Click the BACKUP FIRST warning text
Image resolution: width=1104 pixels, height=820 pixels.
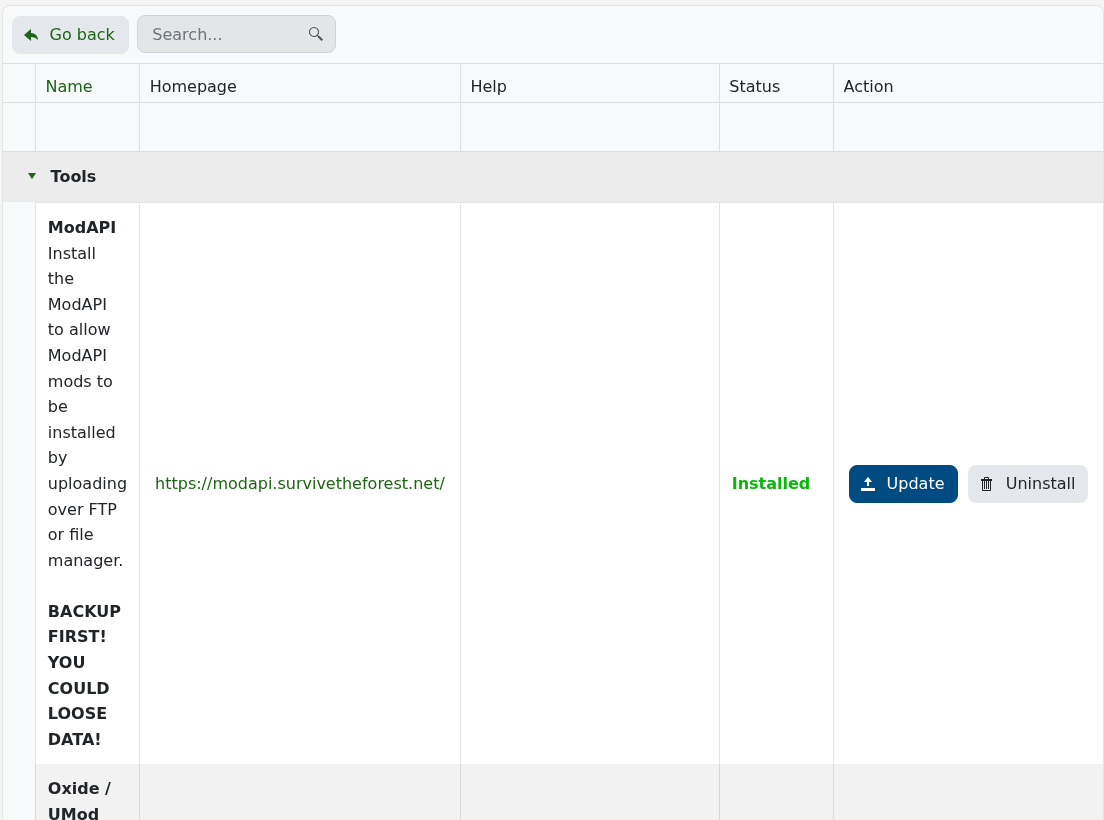click(84, 675)
